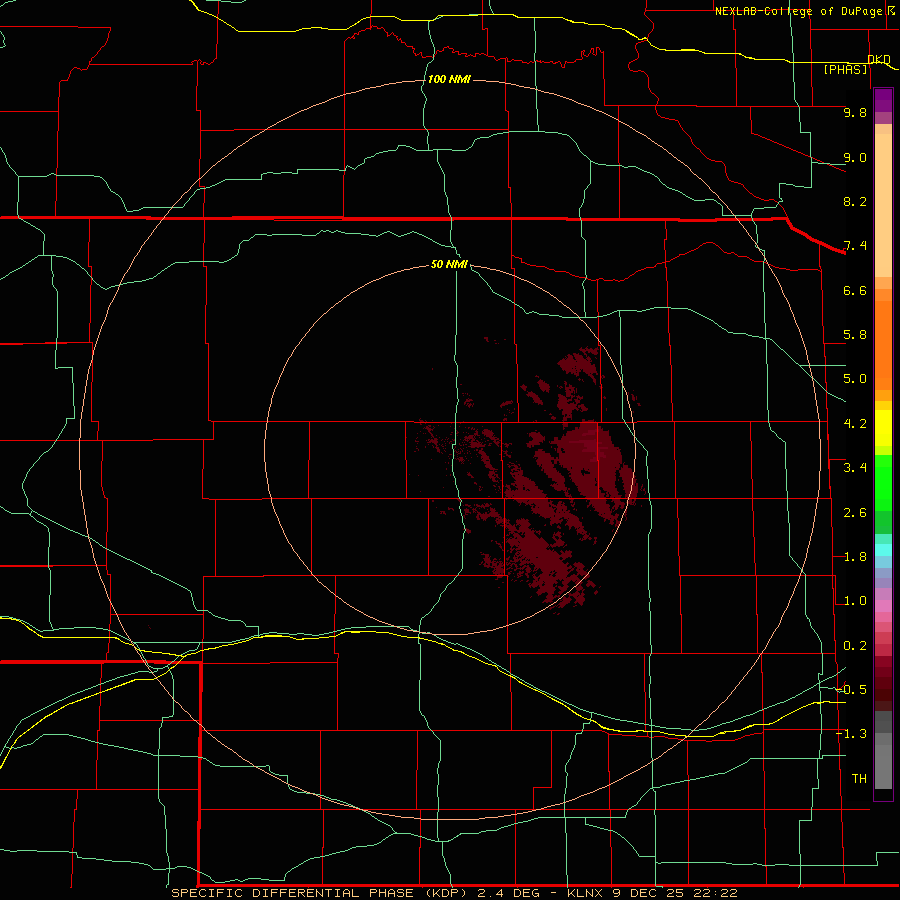Screen dimensions: 900x900
Task: Click the 3.4 legend value
Action: (855, 468)
